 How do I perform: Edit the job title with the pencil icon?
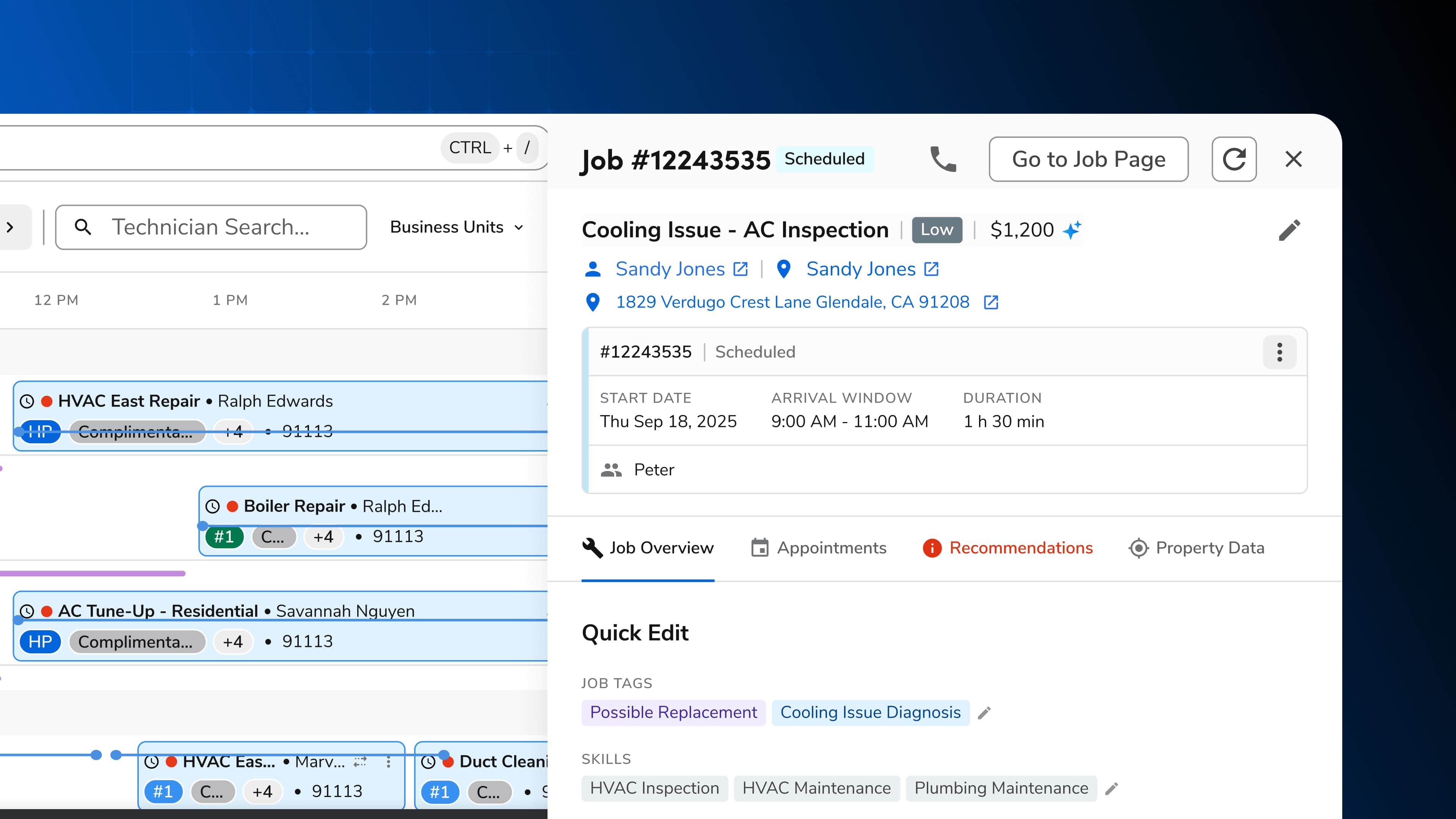[x=1289, y=230]
